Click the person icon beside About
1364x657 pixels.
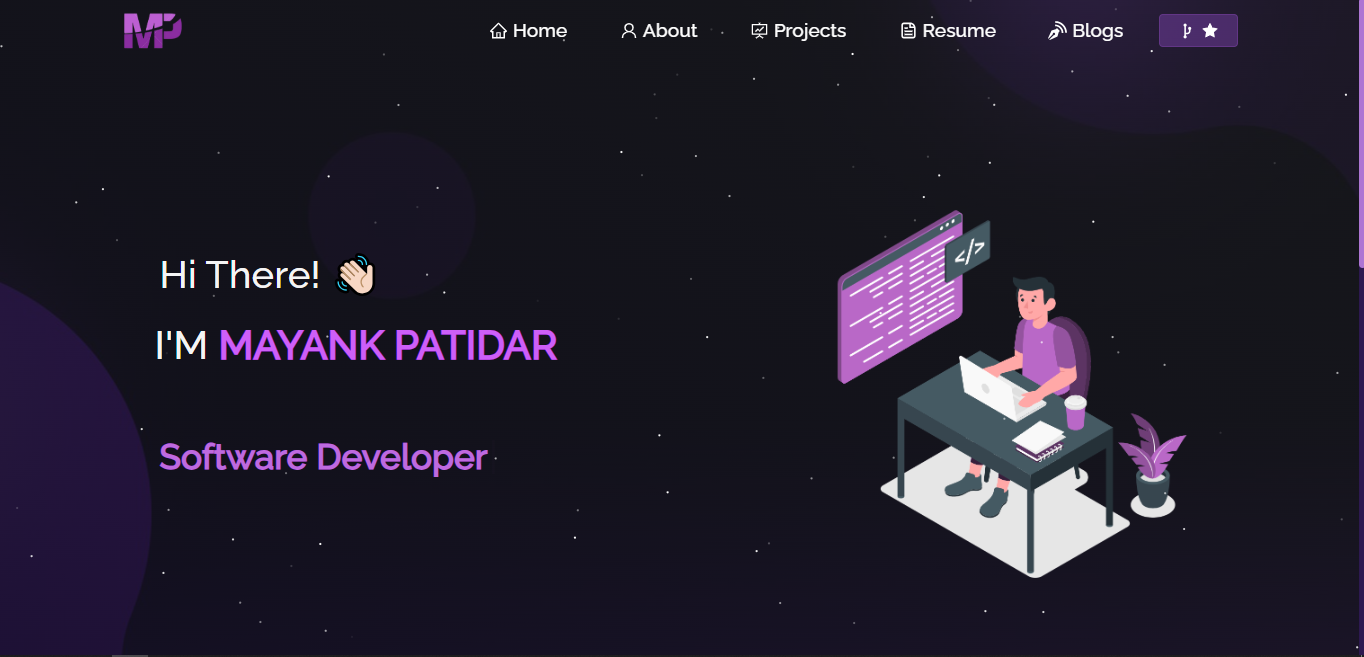[x=629, y=31]
